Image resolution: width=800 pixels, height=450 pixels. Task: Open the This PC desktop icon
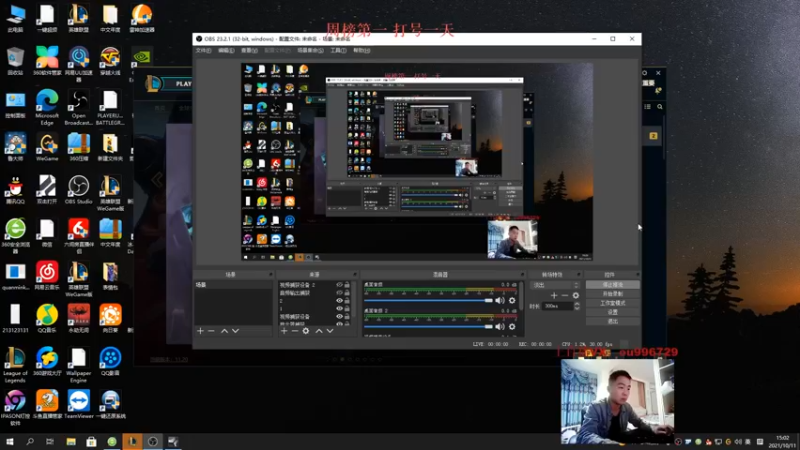[x=15, y=18]
